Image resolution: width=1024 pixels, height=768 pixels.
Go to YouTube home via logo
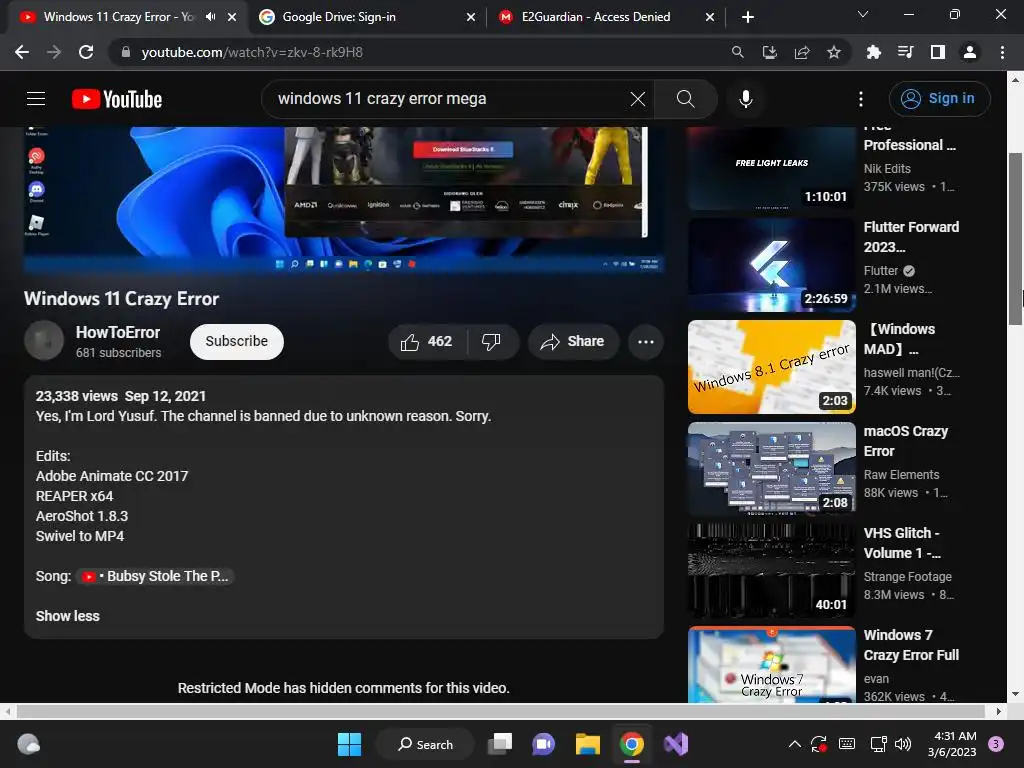tap(117, 99)
